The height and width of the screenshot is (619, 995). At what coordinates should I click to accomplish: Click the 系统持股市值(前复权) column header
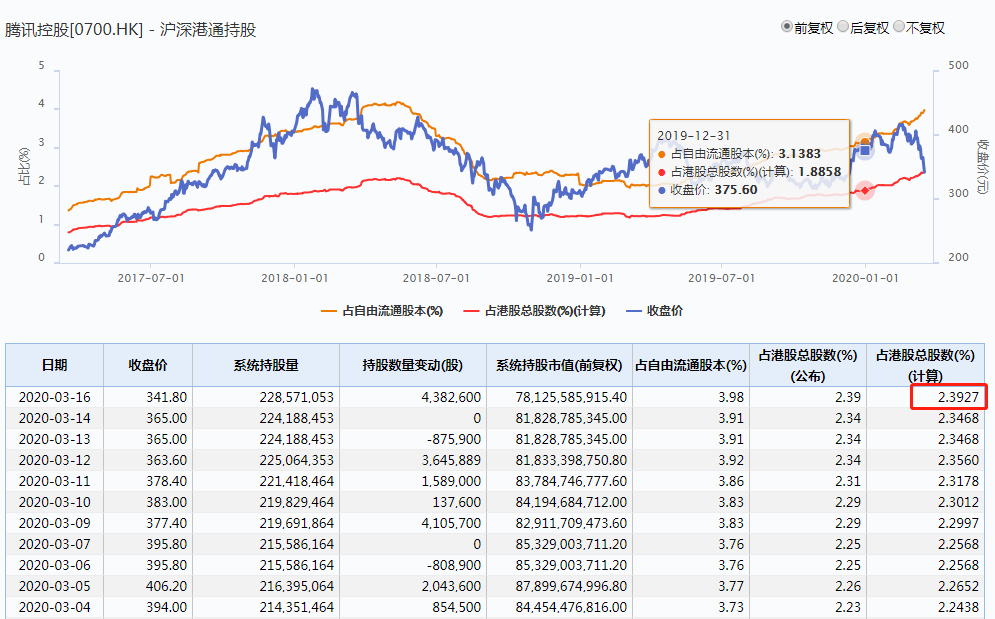tap(559, 365)
